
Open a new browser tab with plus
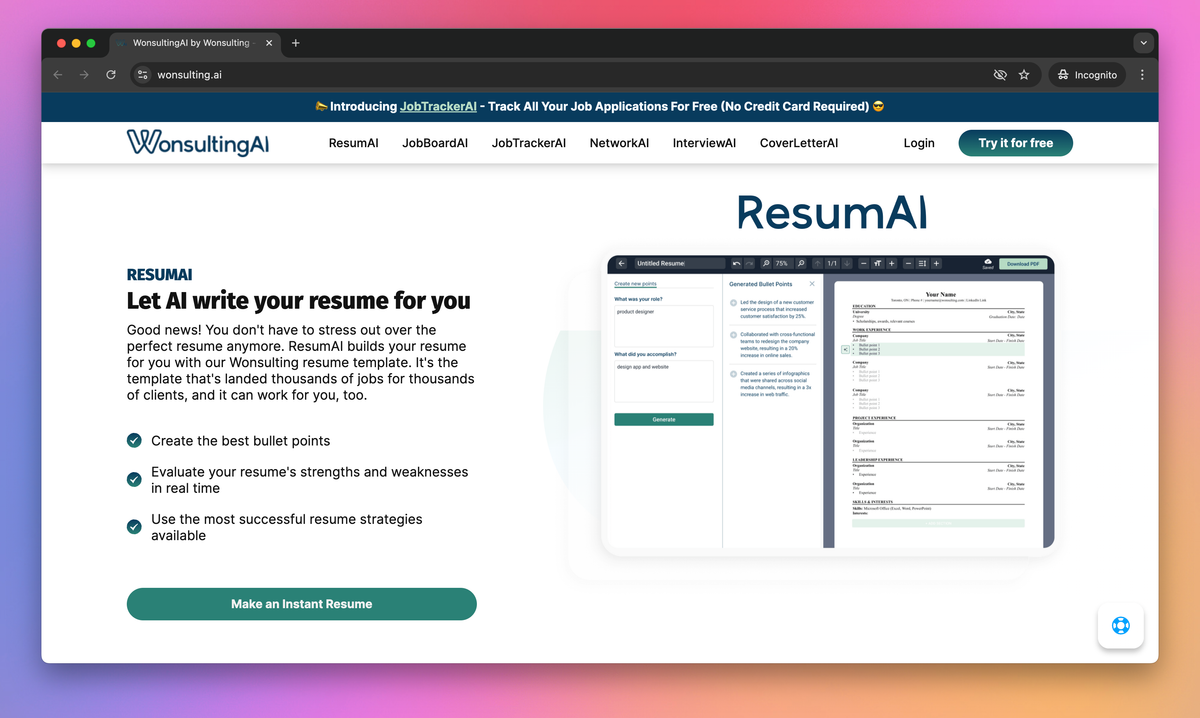coord(295,43)
